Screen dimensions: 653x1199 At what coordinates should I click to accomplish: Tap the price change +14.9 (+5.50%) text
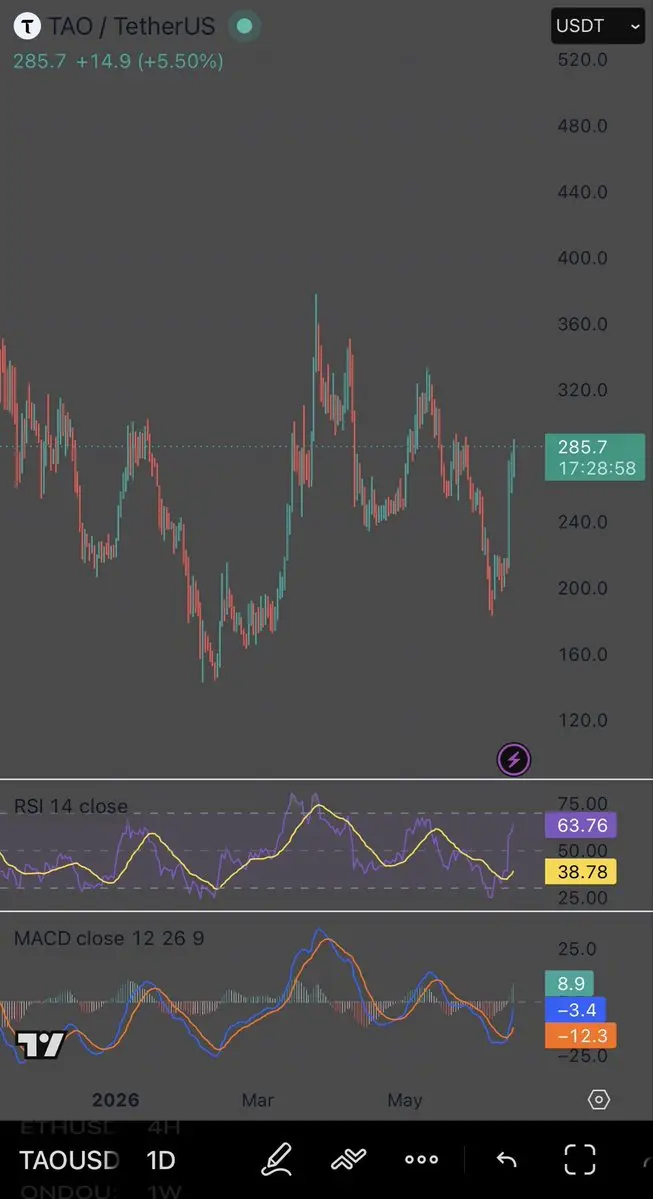click(149, 61)
